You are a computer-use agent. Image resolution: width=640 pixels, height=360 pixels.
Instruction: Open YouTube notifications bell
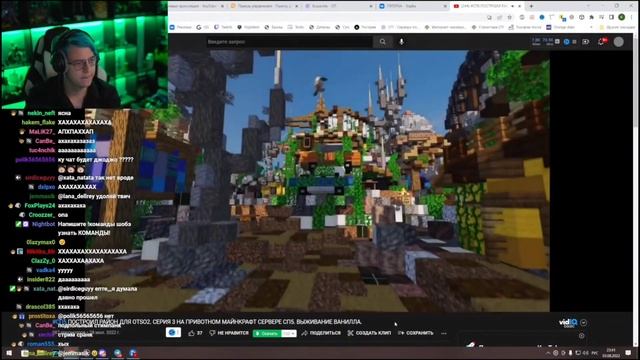pos(602,41)
